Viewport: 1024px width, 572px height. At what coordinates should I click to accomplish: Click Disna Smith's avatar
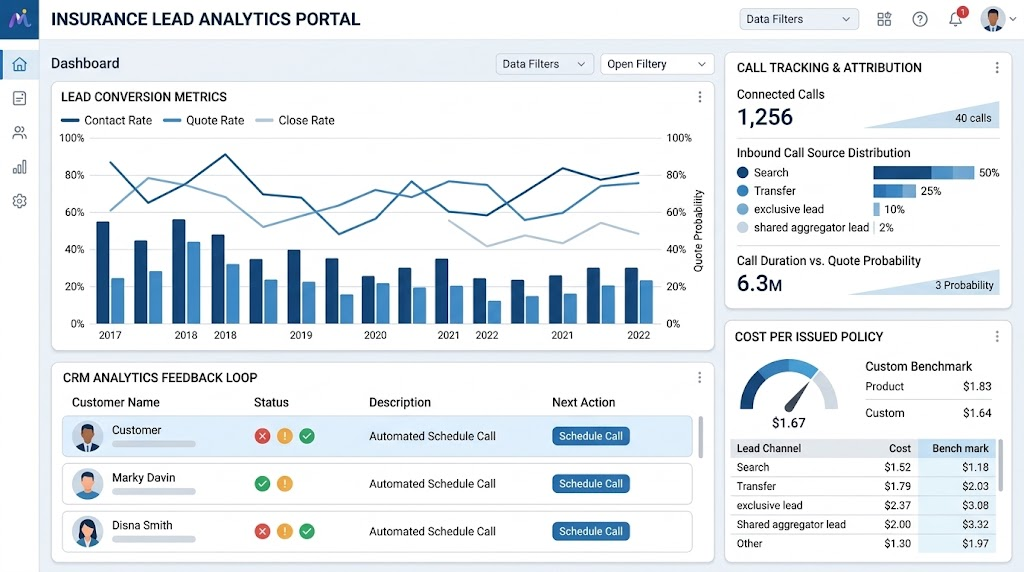[88, 532]
